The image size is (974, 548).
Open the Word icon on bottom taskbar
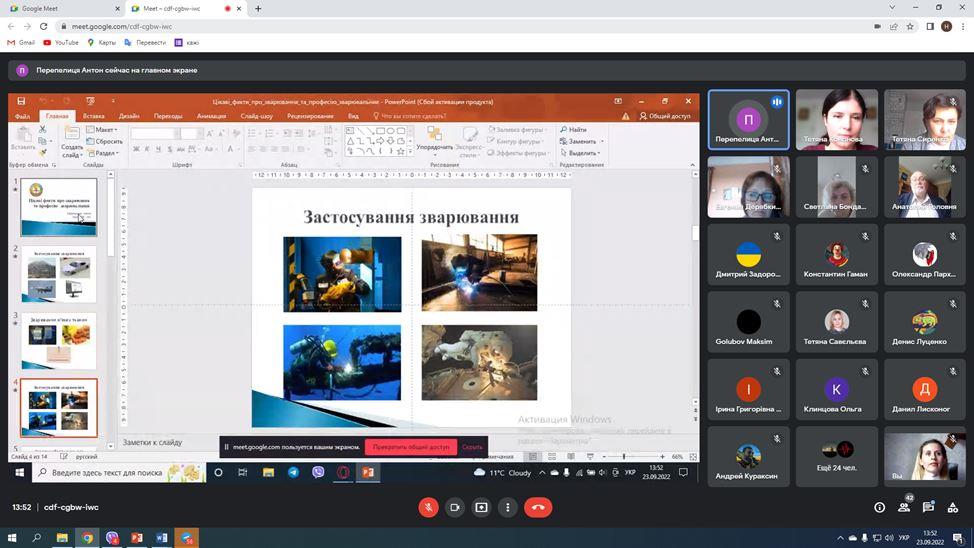point(162,537)
